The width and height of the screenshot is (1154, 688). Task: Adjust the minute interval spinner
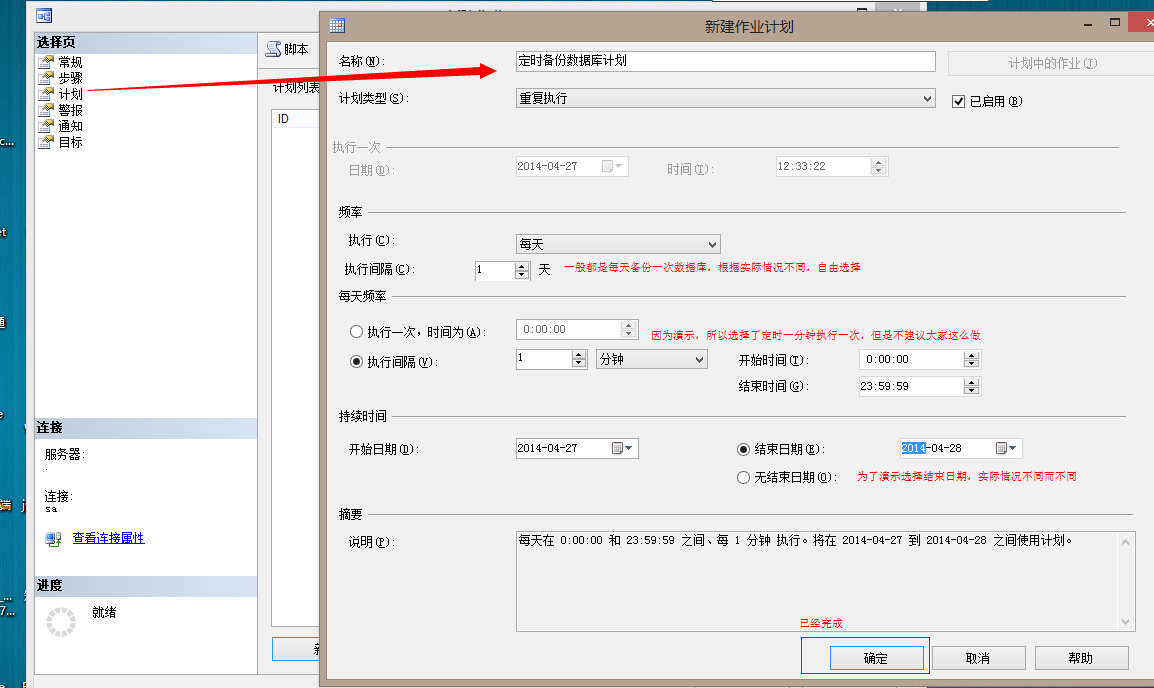tap(579, 359)
